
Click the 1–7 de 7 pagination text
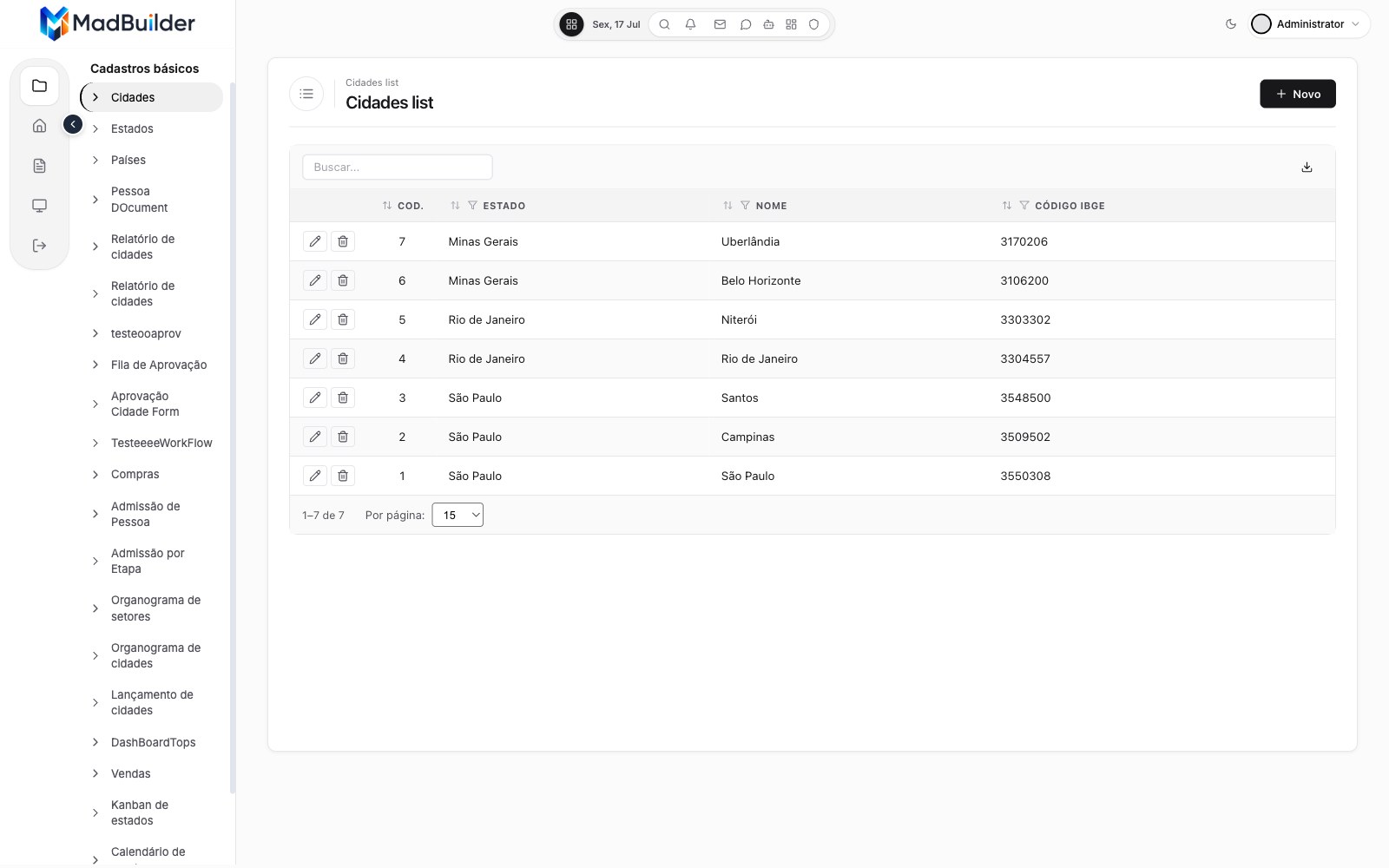point(323,515)
